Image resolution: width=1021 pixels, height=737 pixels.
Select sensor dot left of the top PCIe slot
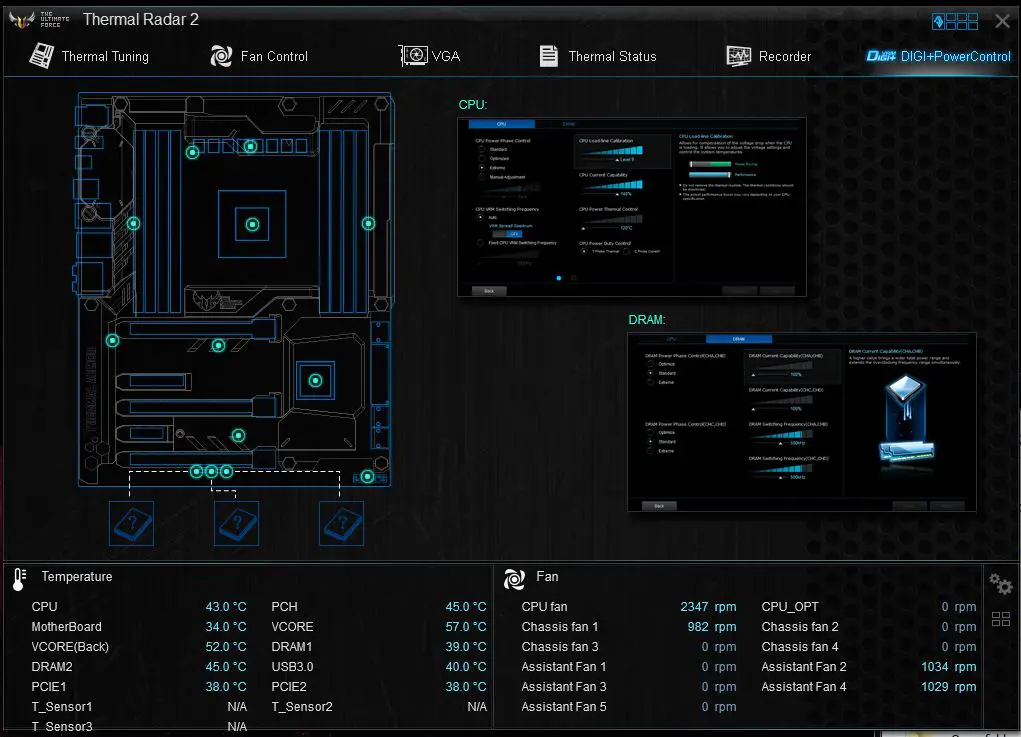[x=113, y=341]
